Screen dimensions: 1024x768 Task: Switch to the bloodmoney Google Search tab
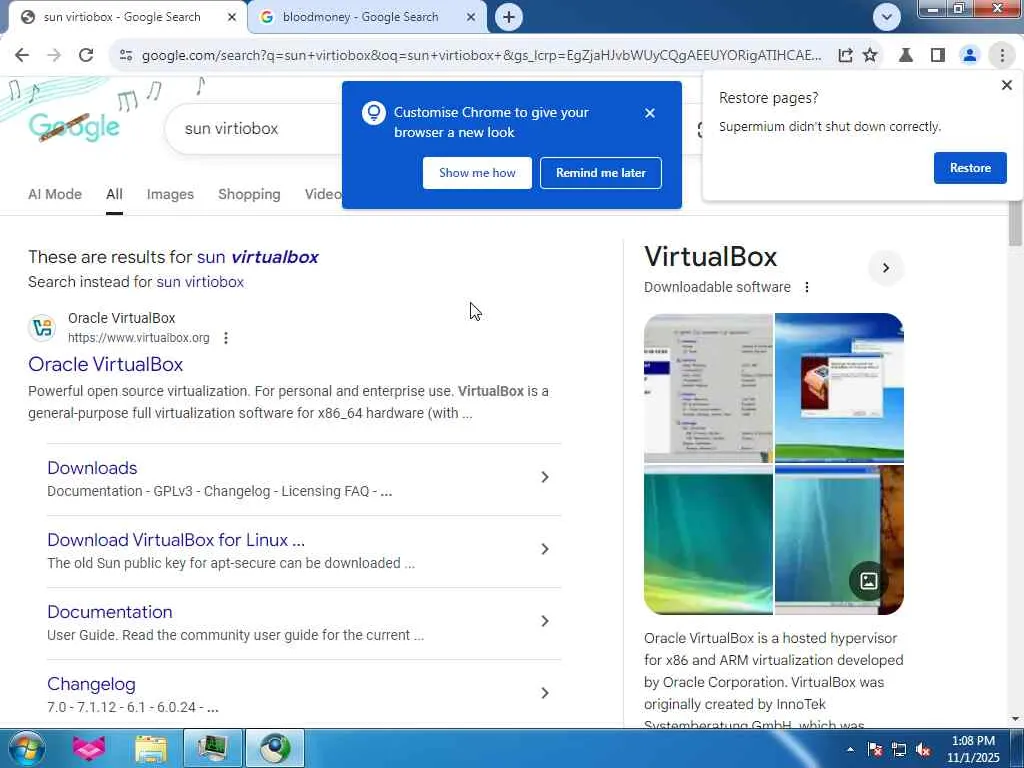pos(360,17)
